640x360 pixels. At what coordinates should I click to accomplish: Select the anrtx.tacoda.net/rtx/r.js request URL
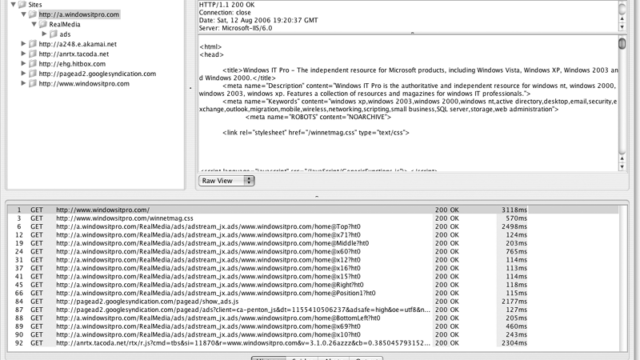point(243,343)
